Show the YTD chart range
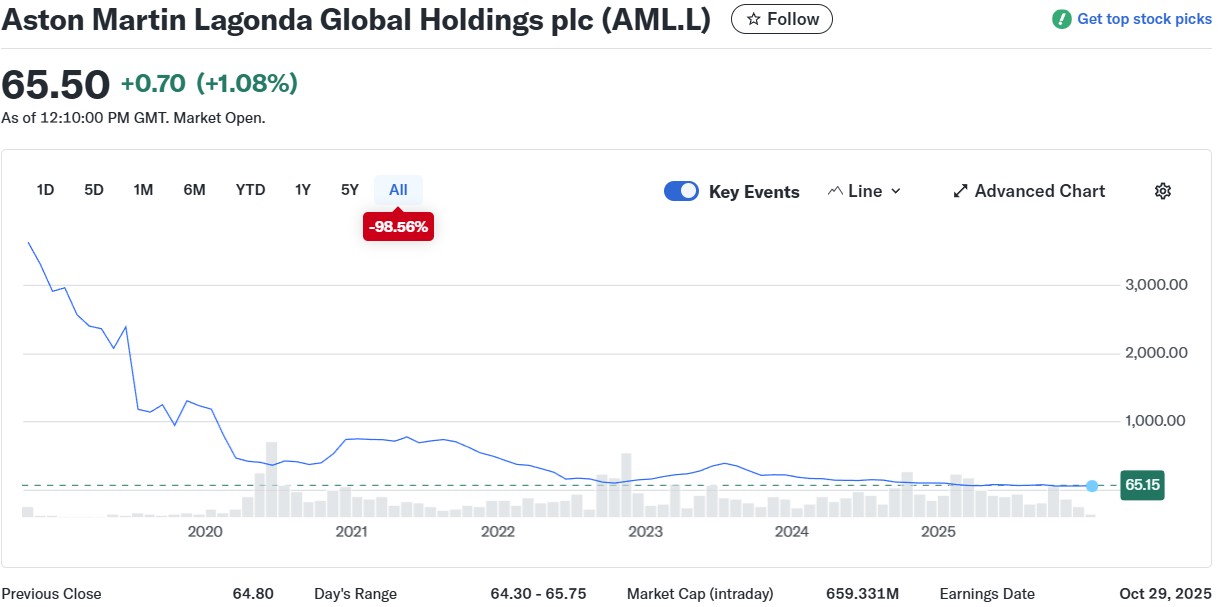The image size is (1218, 607). pyautogui.click(x=250, y=190)
